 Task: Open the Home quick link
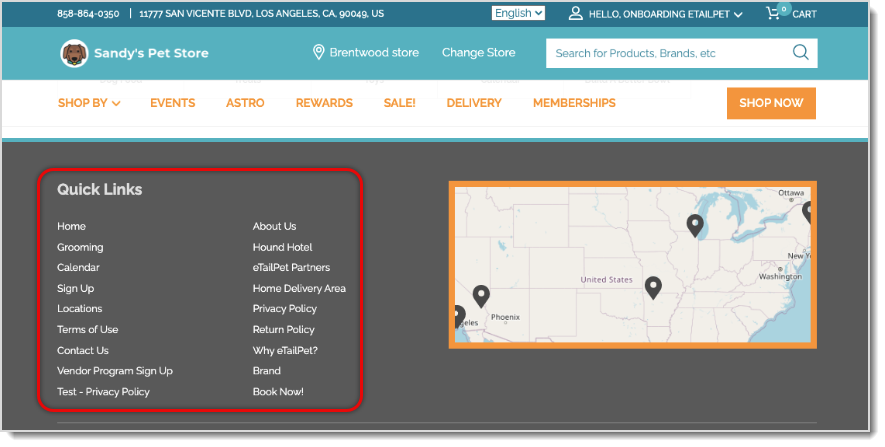pos(71,226)
